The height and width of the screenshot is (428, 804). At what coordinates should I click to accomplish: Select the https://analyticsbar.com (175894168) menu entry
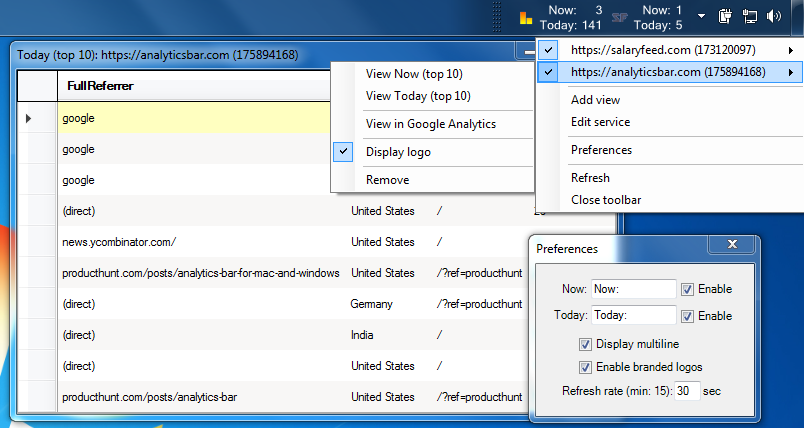point(670,72)
